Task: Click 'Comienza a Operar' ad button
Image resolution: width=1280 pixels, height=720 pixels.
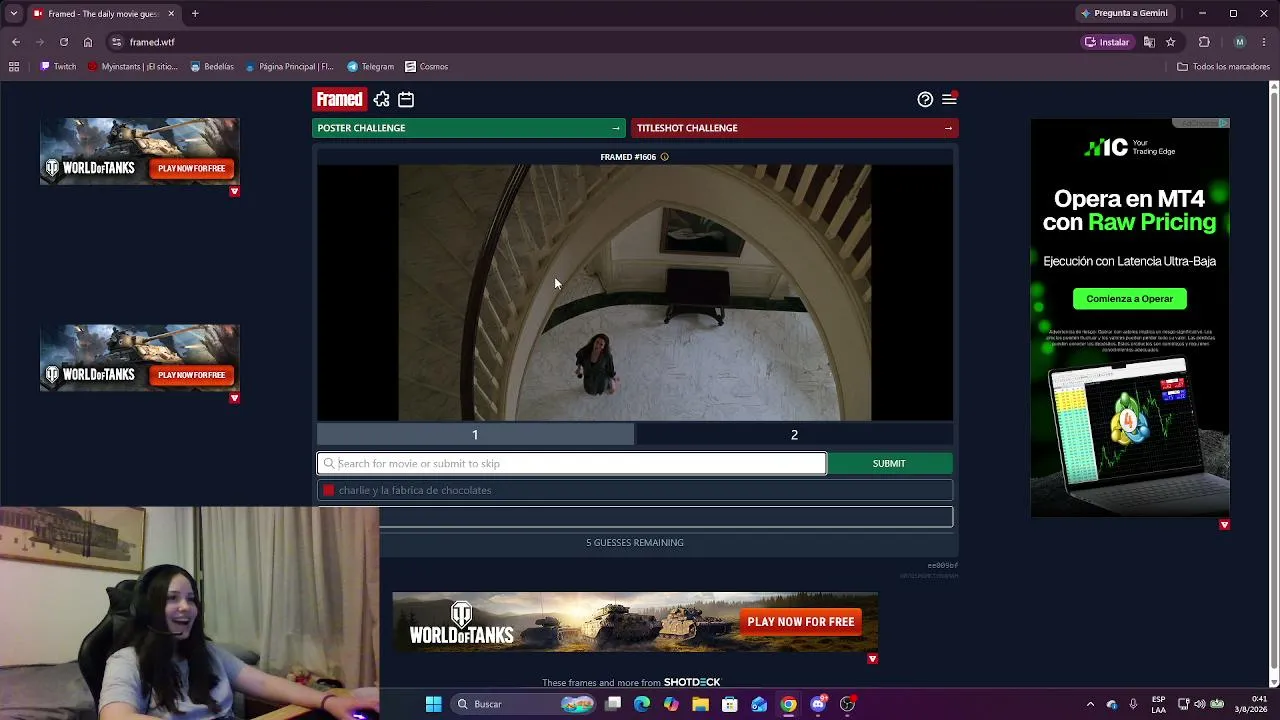Action: click(x=1130, y=298)
